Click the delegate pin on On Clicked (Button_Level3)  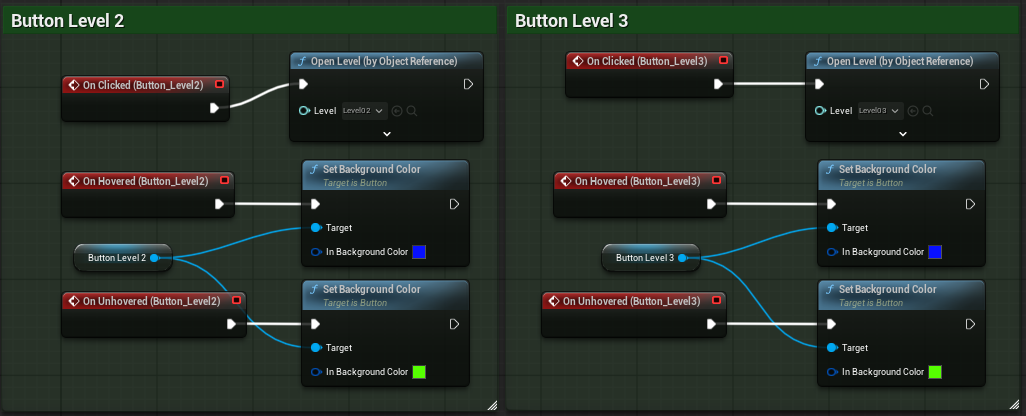[723, 60]
